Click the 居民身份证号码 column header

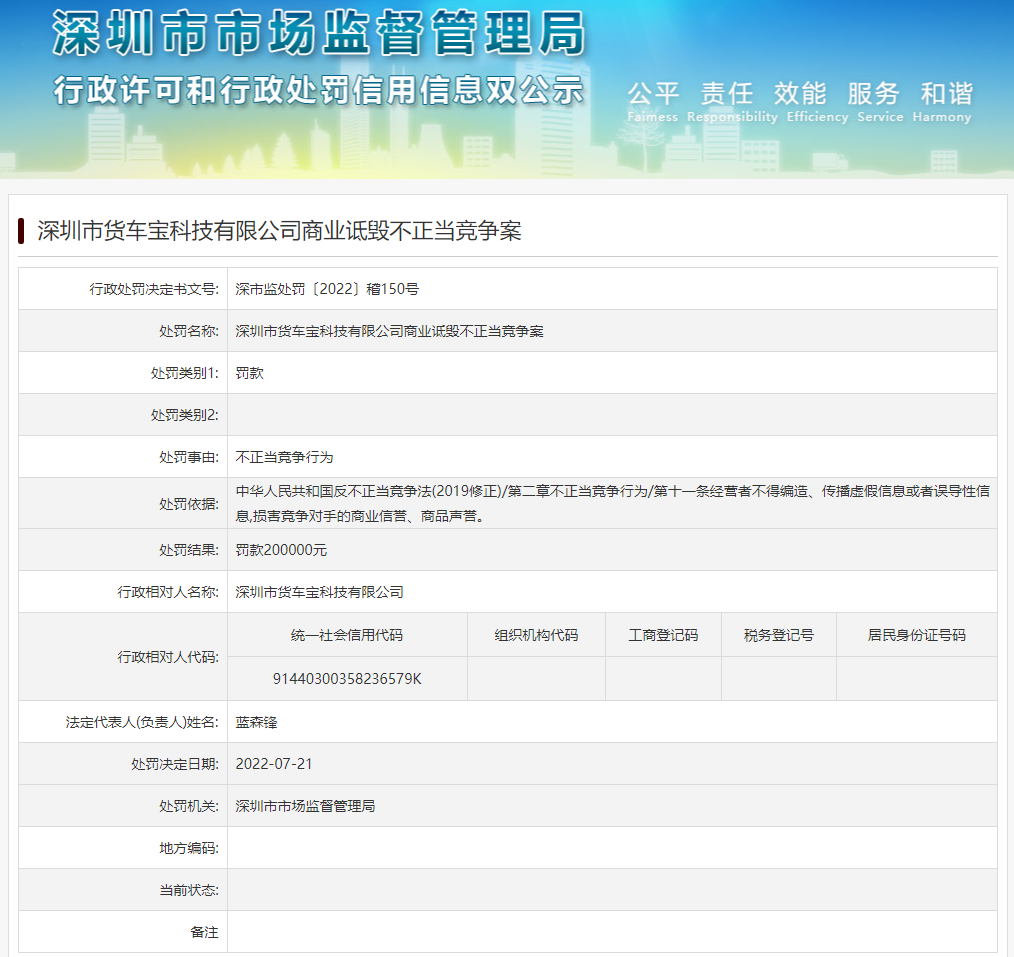coord(916,635)
